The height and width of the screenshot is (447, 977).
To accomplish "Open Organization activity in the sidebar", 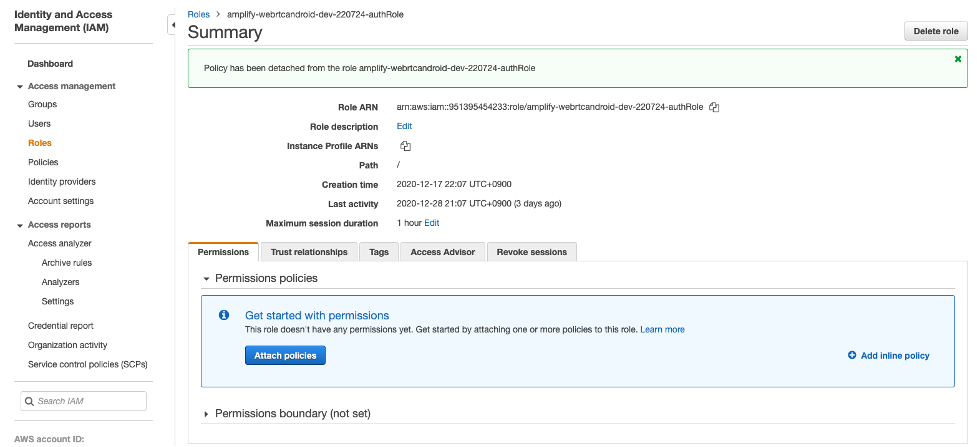I will (68, 345).
